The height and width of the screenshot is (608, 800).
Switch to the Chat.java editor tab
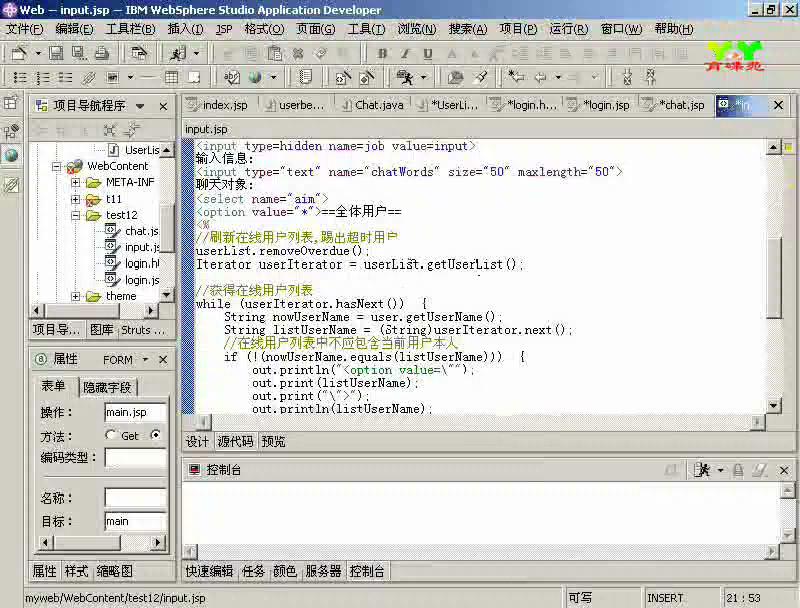pyautogui.click(x=373, y=105)
